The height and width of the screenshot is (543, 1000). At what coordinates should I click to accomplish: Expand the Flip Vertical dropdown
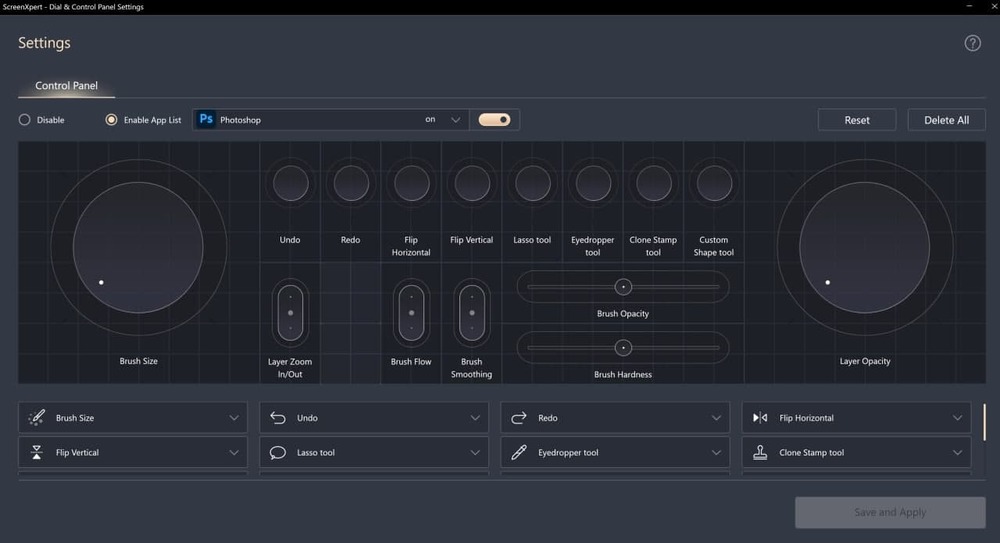tap(234, 452)
